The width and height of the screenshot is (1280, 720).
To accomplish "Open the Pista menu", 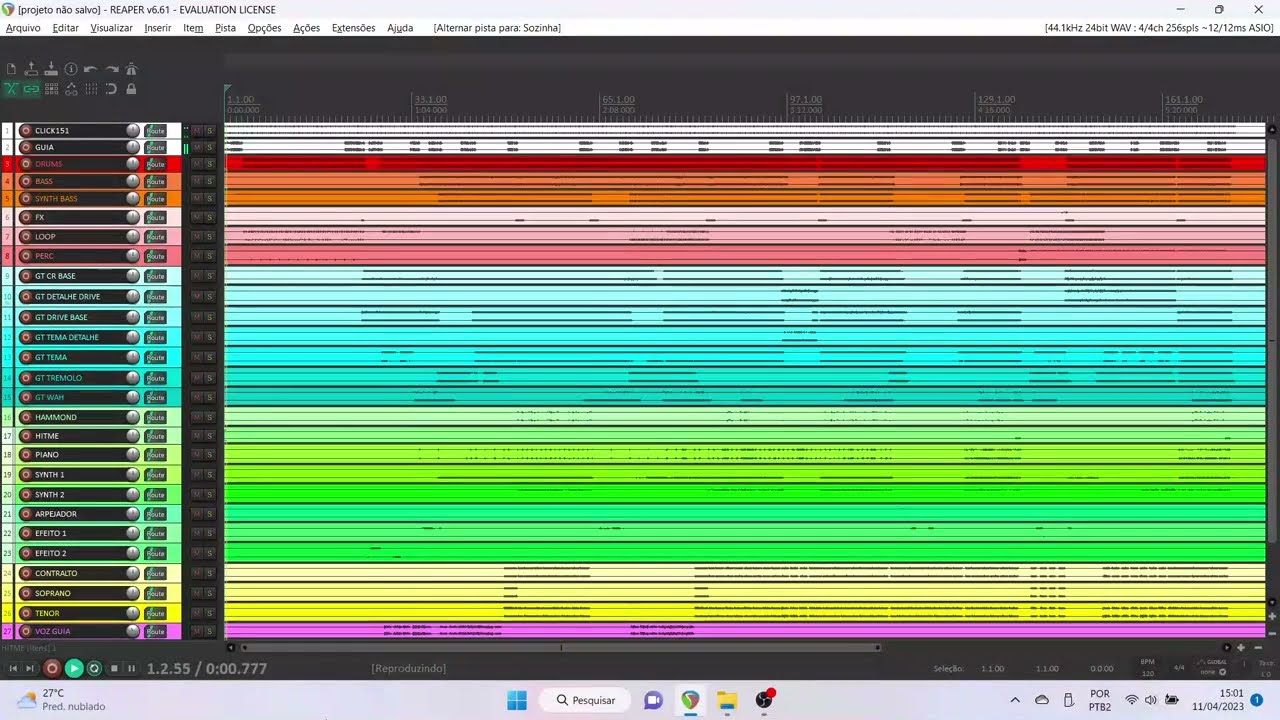I will click(x=225, y=28).
